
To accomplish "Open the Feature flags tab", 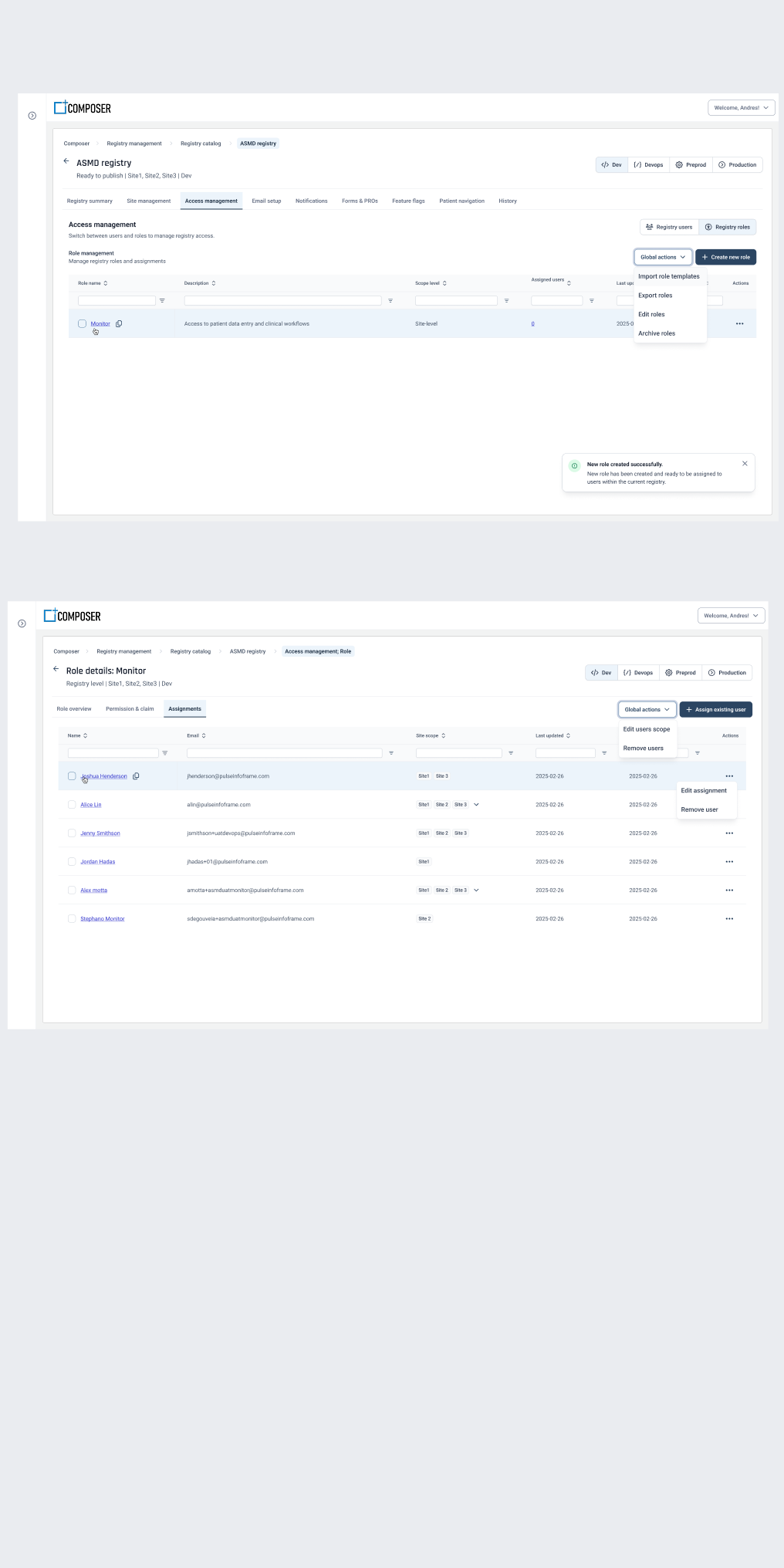I will [408, 201].
